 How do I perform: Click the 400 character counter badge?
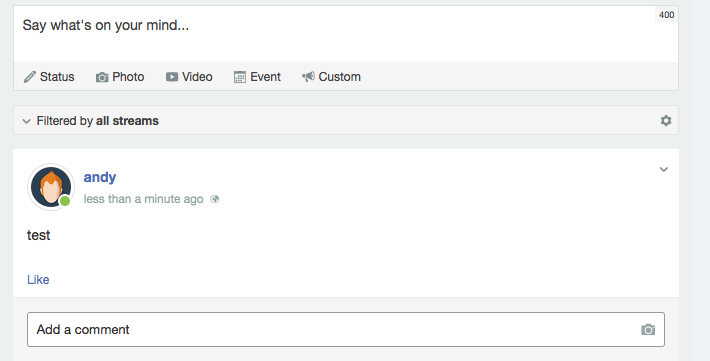click(x=667, y=14)
